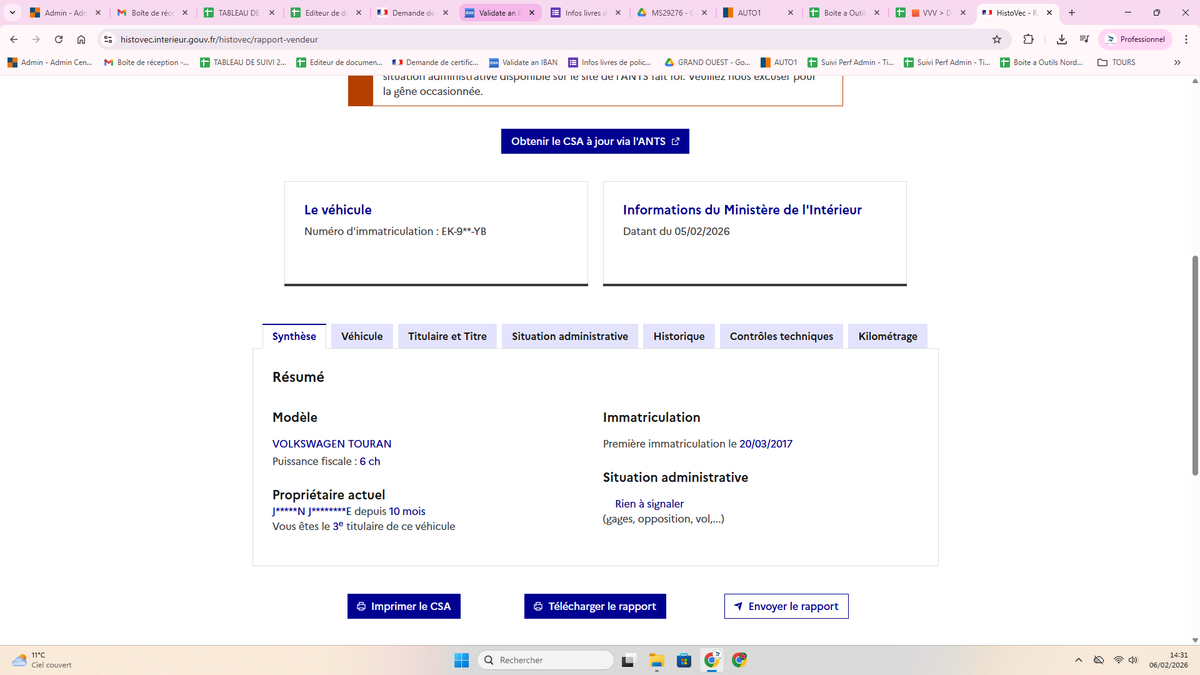Click Obtenir le CSA à jour via l'ANTS
The image size is (1200, 675).
click(595, 141)
